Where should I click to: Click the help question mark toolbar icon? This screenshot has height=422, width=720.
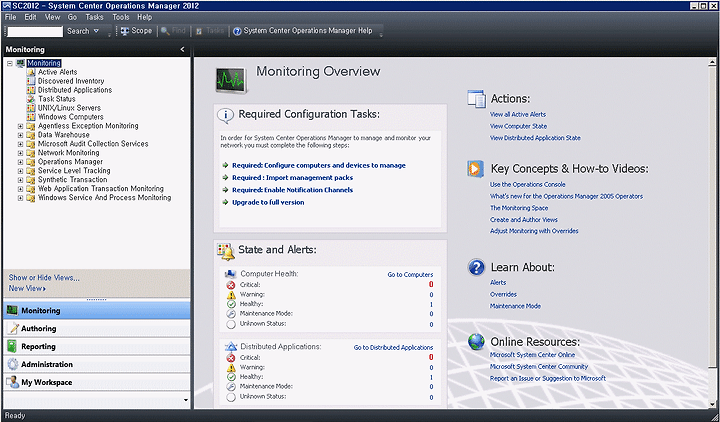click(x=237, y=31)
